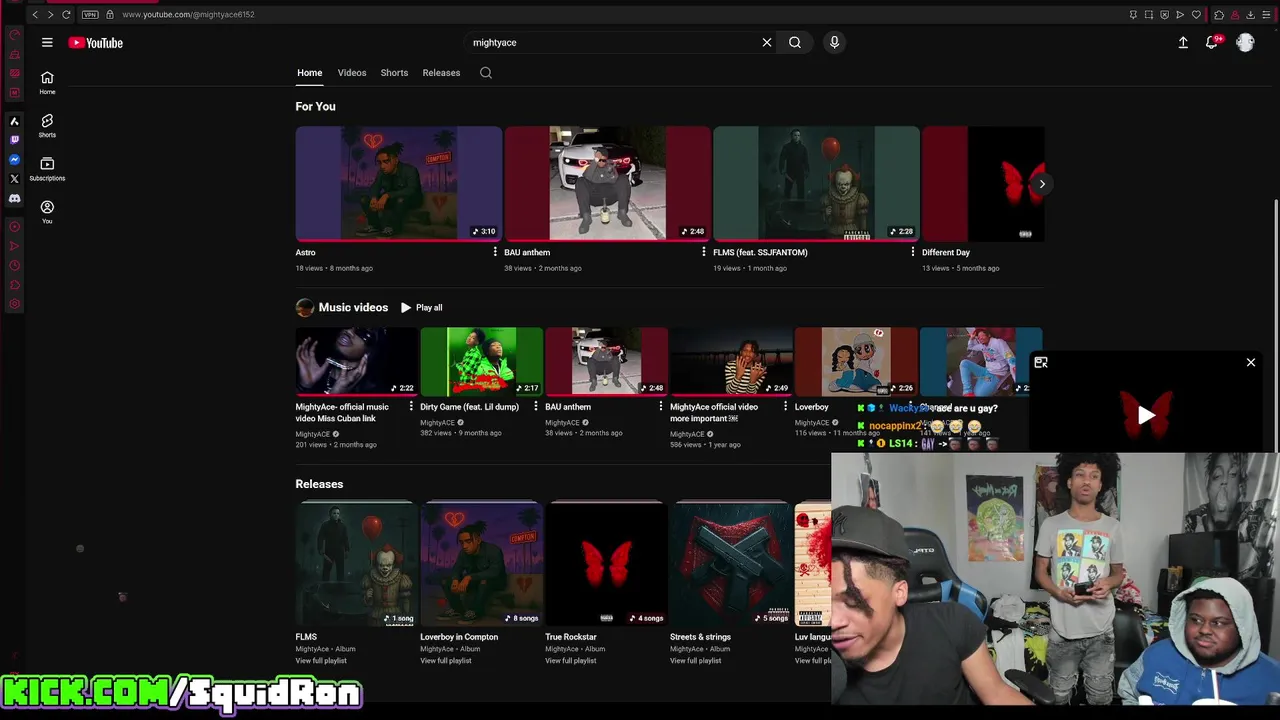Click the mightyace search input field

[613, 42]
